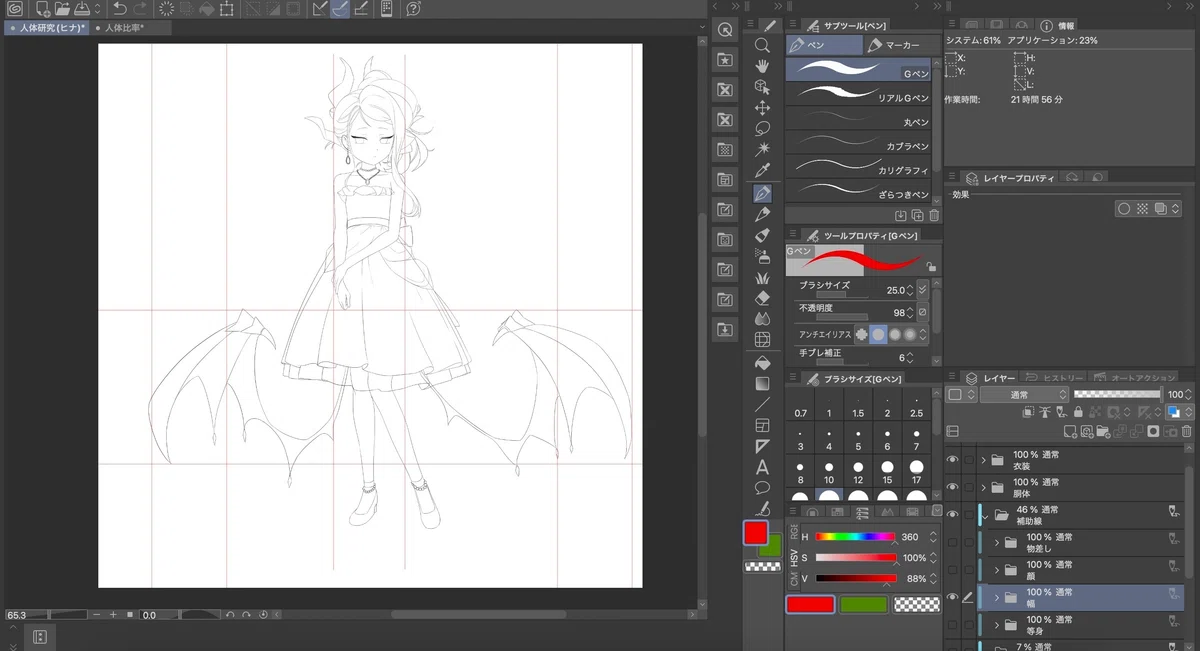1200x651 pixels.
Task: Select the Text tool
Action: [x=762, y=467]
